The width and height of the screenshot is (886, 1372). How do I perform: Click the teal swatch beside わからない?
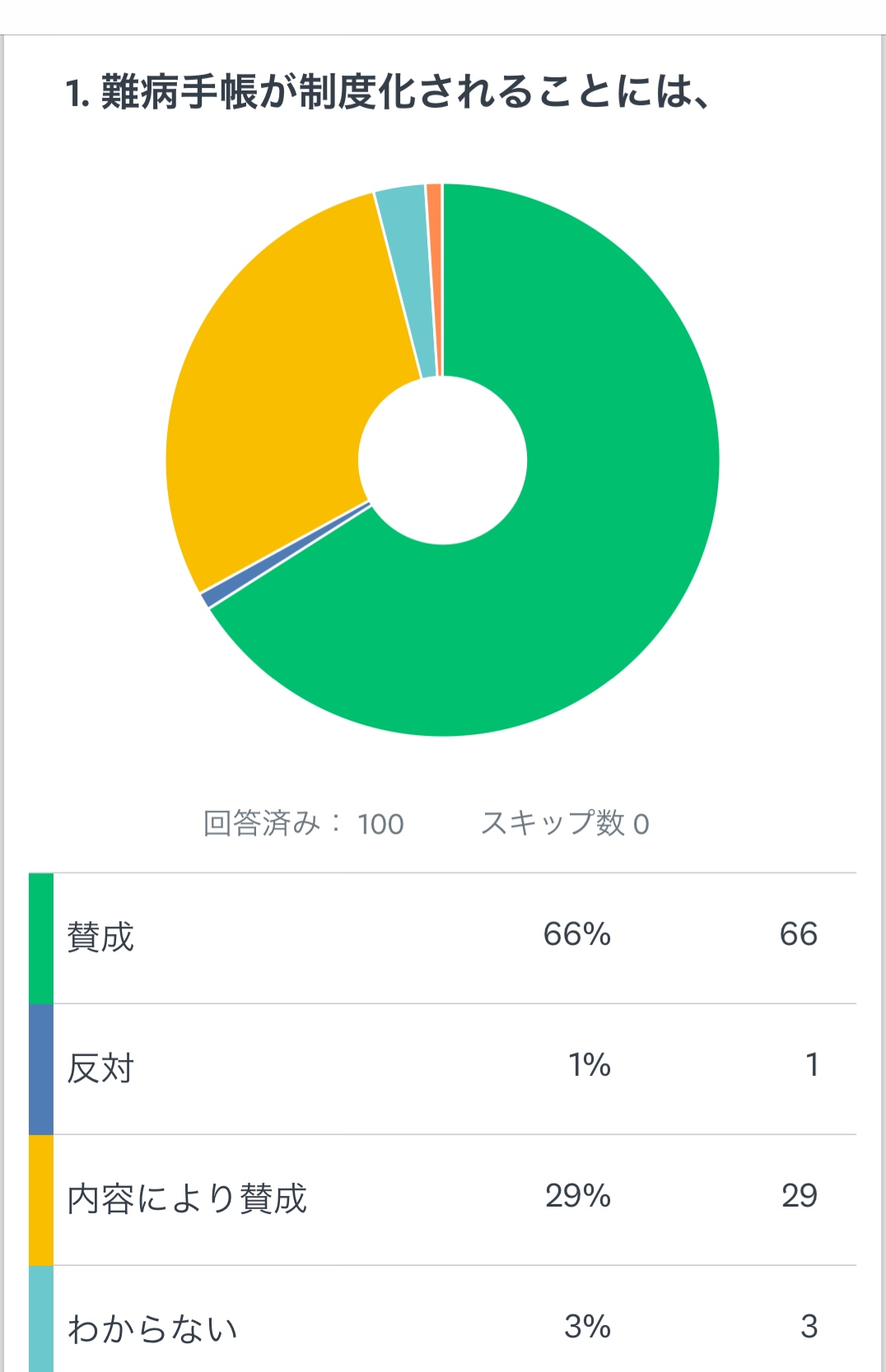point(41,1319)
